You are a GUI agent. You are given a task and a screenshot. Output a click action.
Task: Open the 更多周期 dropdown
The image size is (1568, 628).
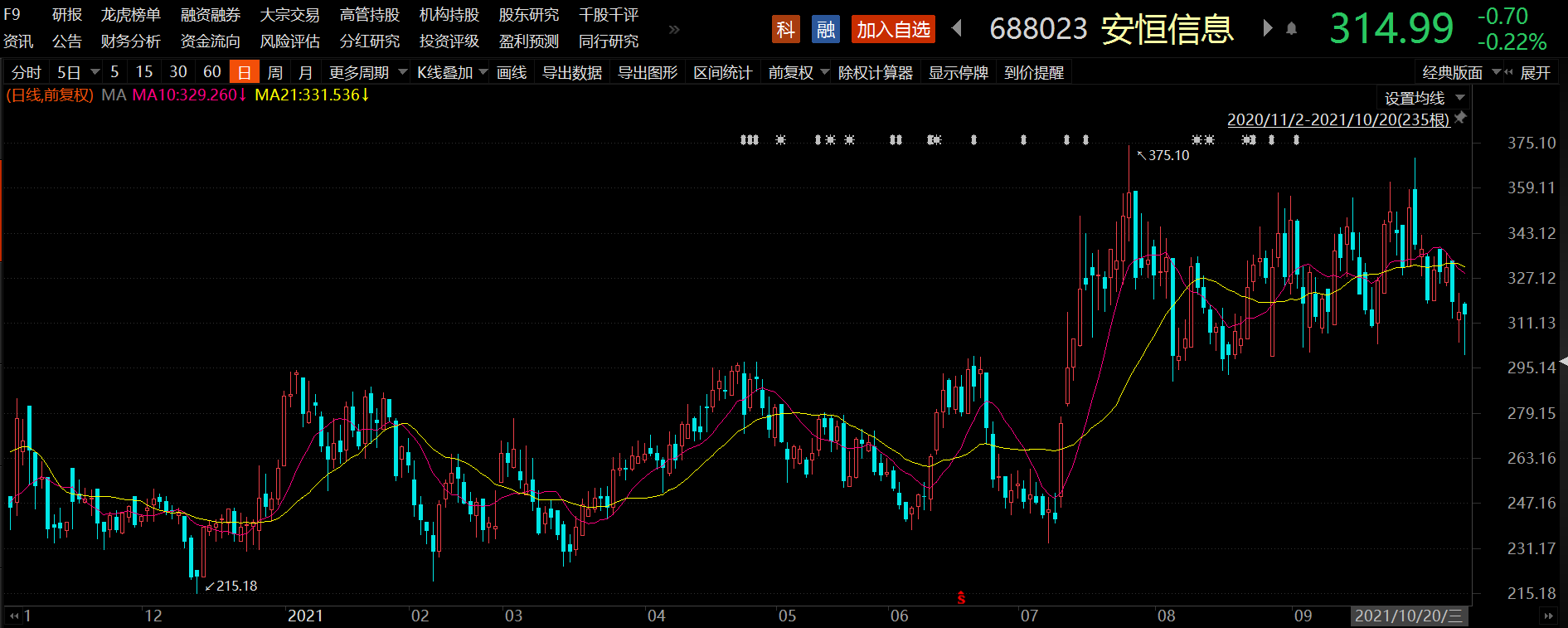(x=367, y=73)
